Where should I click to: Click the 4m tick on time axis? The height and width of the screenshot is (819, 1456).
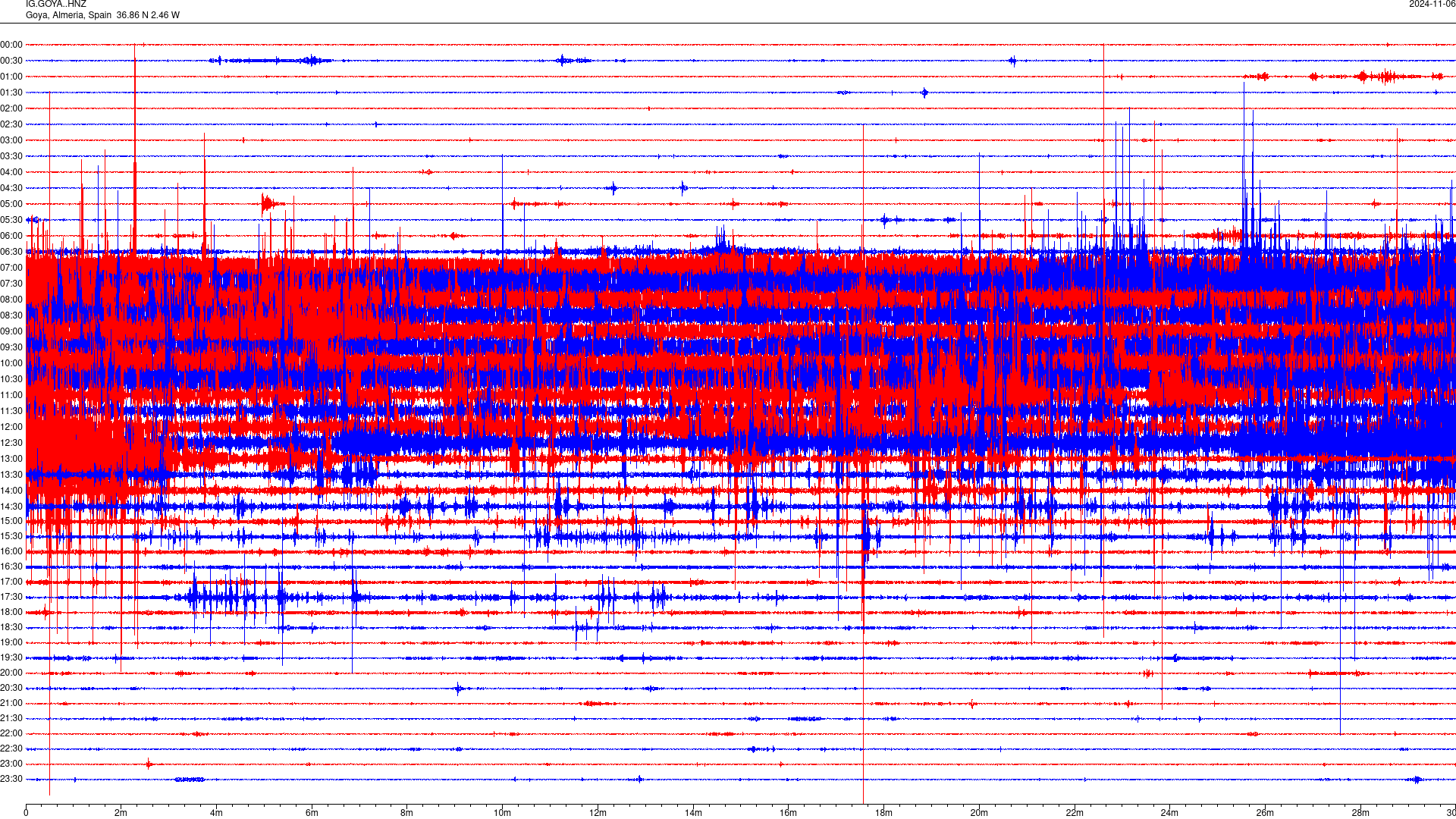click(x=216, y=813)
